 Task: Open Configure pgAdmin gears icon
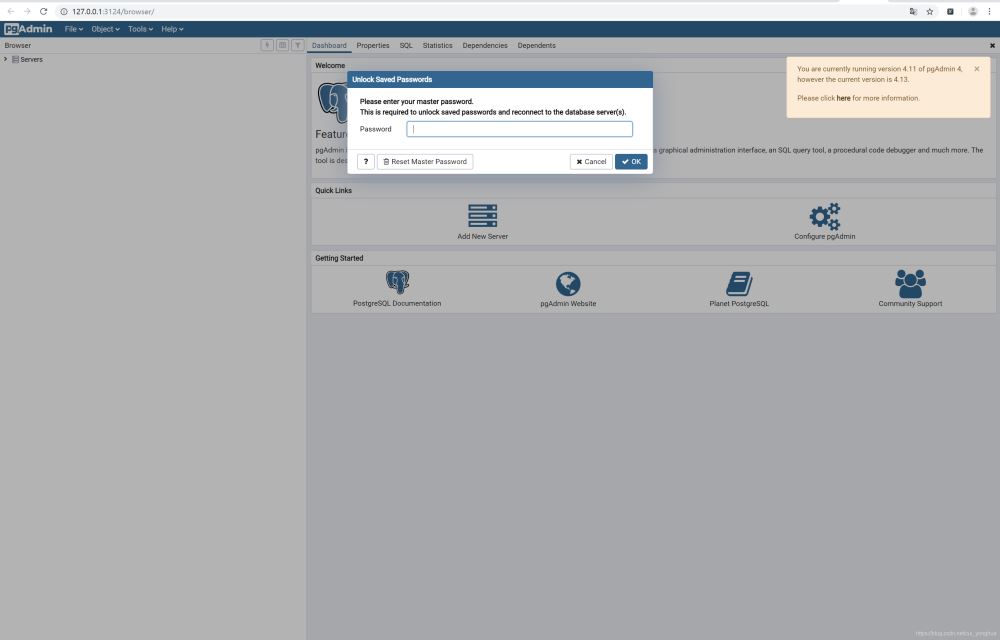pyautogui.click(x=825, y=216)
